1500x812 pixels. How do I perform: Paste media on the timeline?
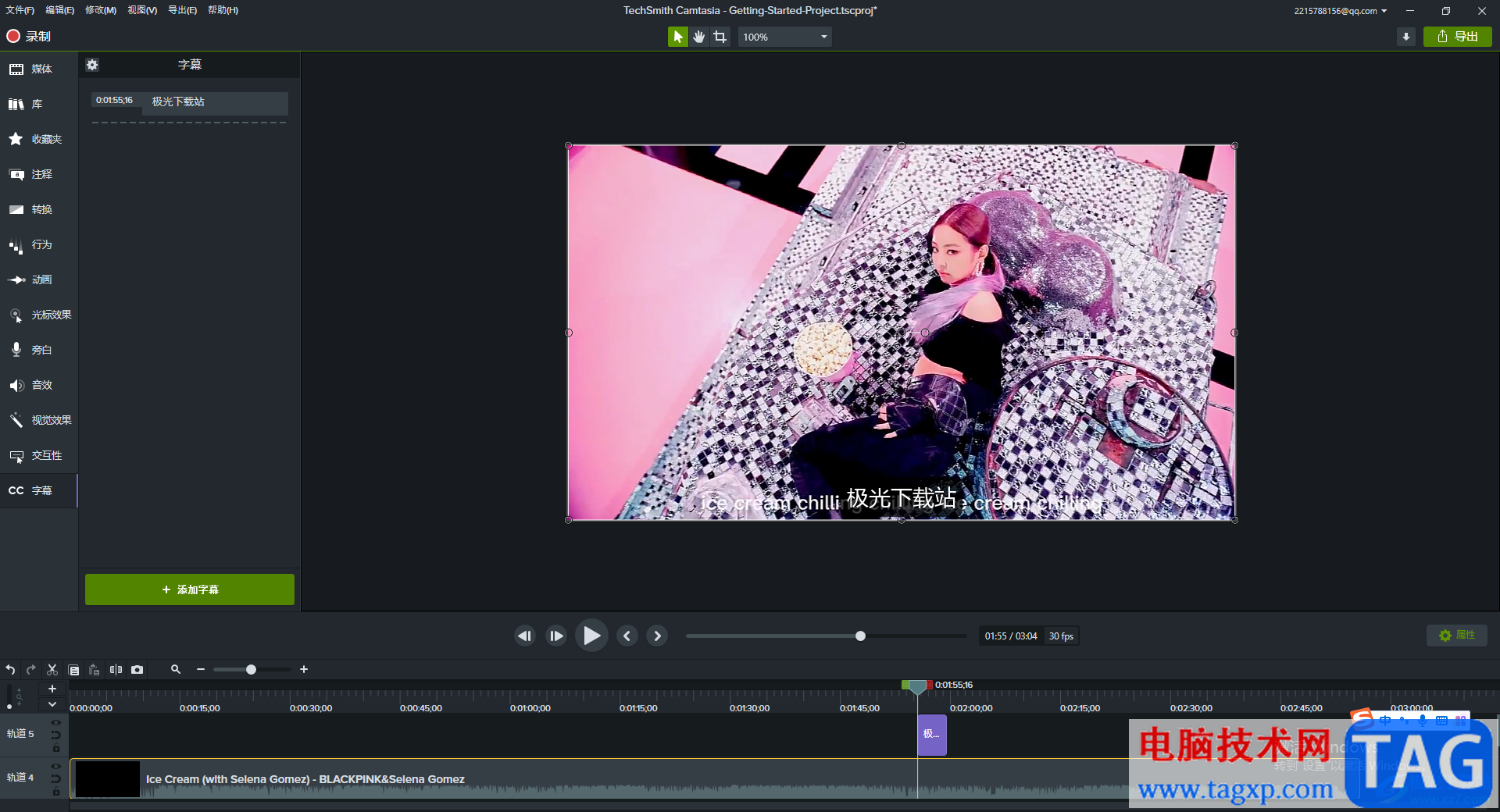(95, 670)
